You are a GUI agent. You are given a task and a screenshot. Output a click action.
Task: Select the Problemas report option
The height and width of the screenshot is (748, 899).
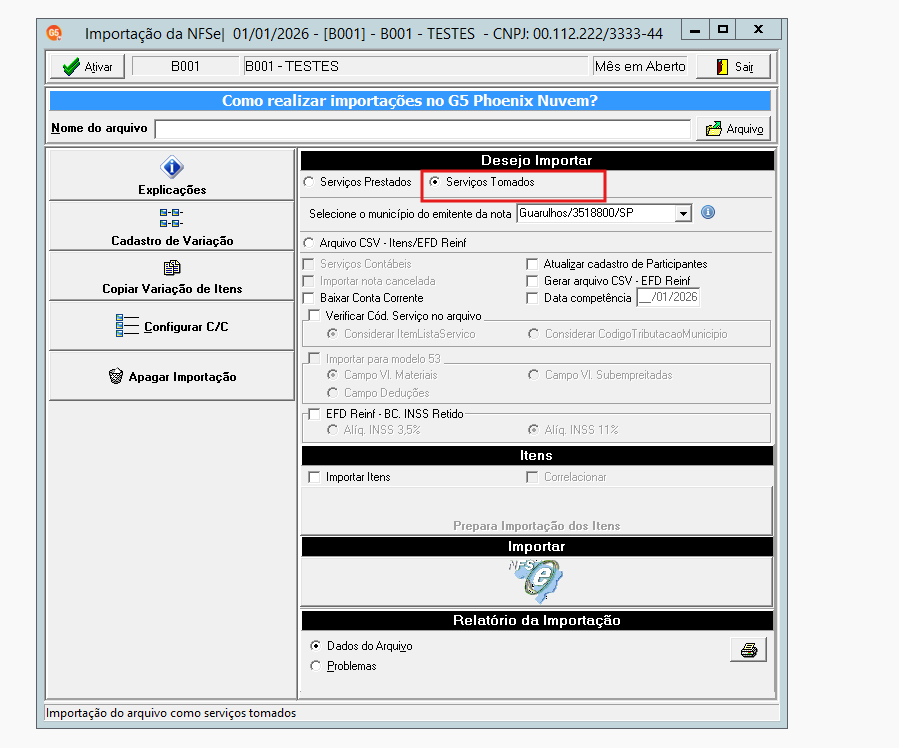tap(315, 665)
